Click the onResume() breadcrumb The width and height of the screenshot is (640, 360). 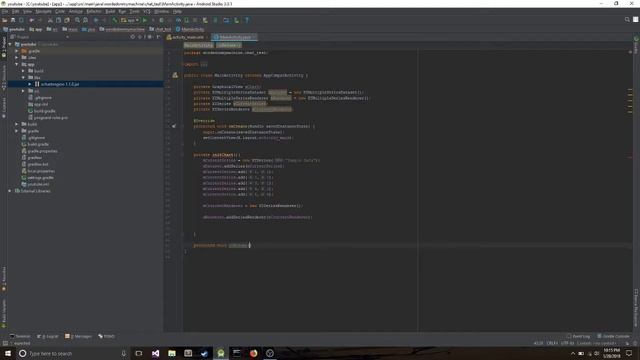point(229,45)
